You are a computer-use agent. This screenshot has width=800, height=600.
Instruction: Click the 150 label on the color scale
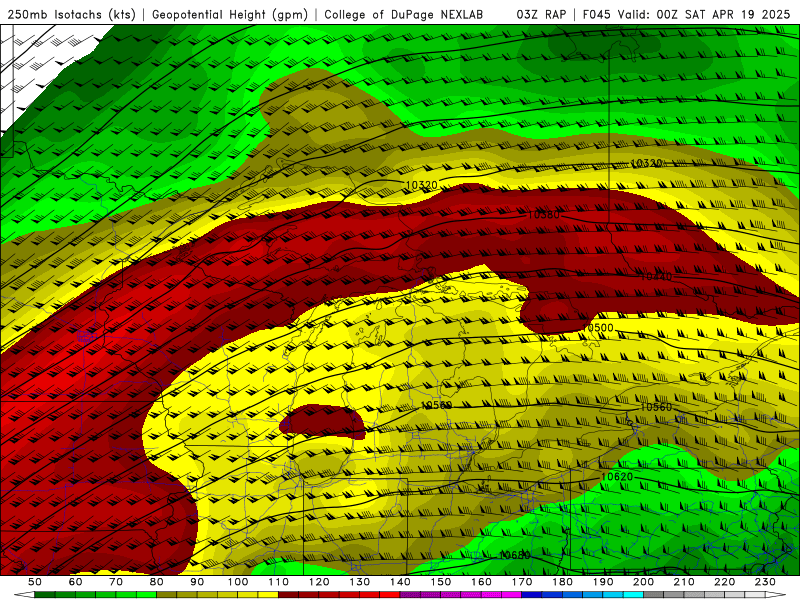(x=440, y=582)
